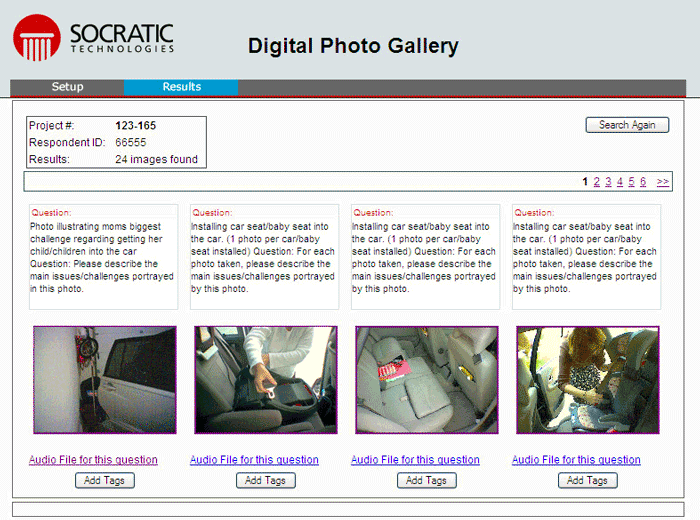Viewport: 700px width, 520px height.
Task: Add tags to the first photo
Action: pyautogui.click(x=105, y=481)
